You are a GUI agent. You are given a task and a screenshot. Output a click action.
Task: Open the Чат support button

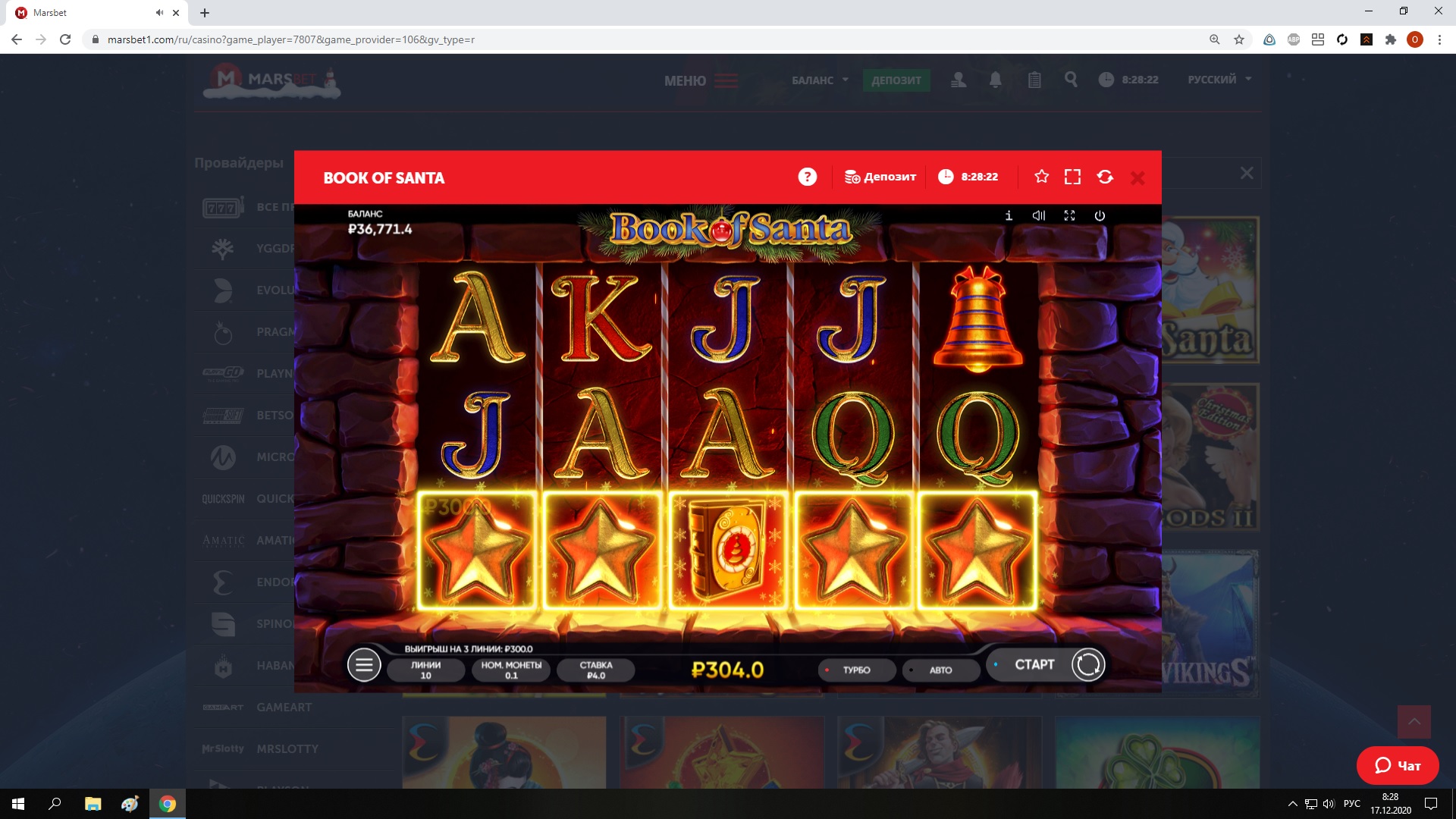[1398, 765]
